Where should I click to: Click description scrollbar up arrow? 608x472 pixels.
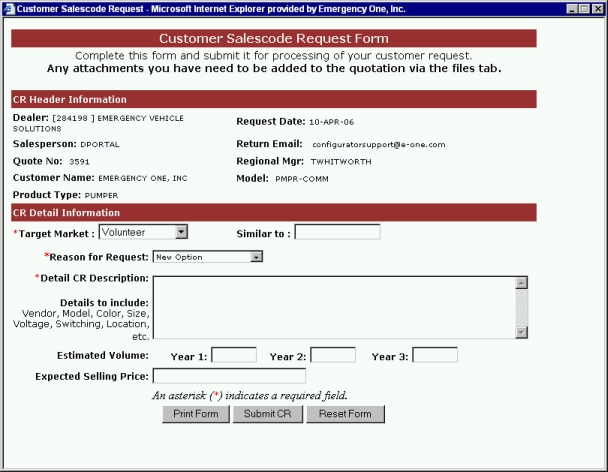point(522,283)
